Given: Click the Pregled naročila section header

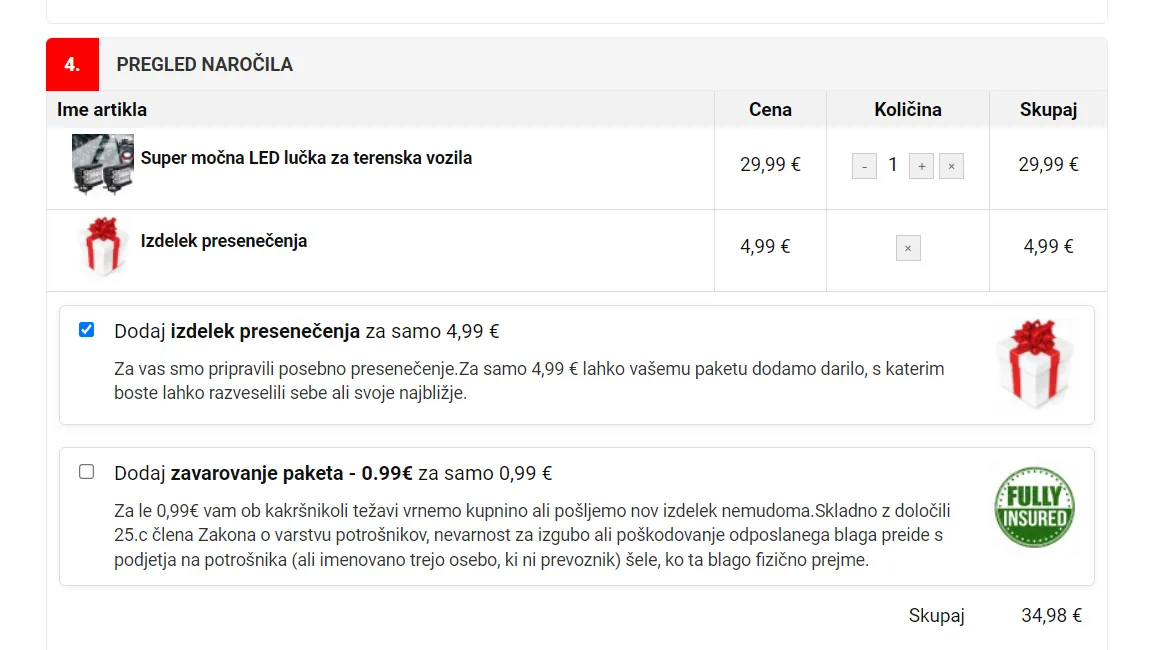Looking at the screenshot, I should [205, 64].
